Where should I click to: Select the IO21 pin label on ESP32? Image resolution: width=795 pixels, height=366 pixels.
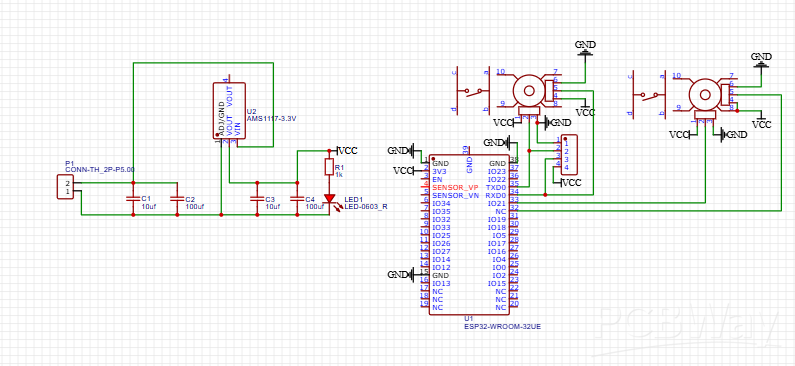(x=497, y=203)
